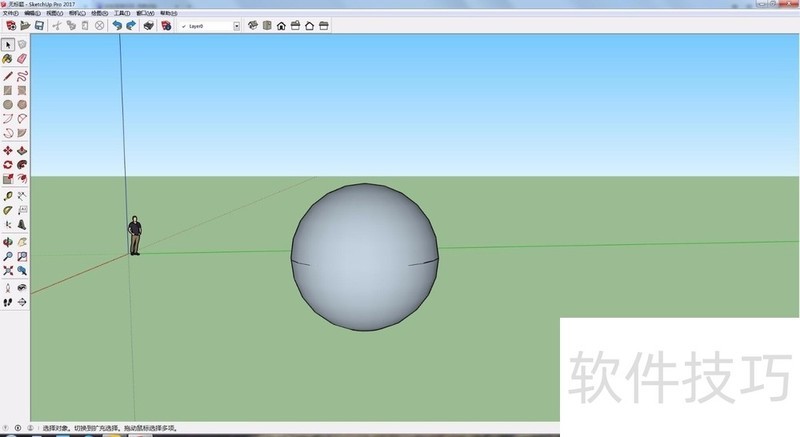Save the model with floppy icon
This screenshot has height=437, width=800.
[x=39, y=25]
